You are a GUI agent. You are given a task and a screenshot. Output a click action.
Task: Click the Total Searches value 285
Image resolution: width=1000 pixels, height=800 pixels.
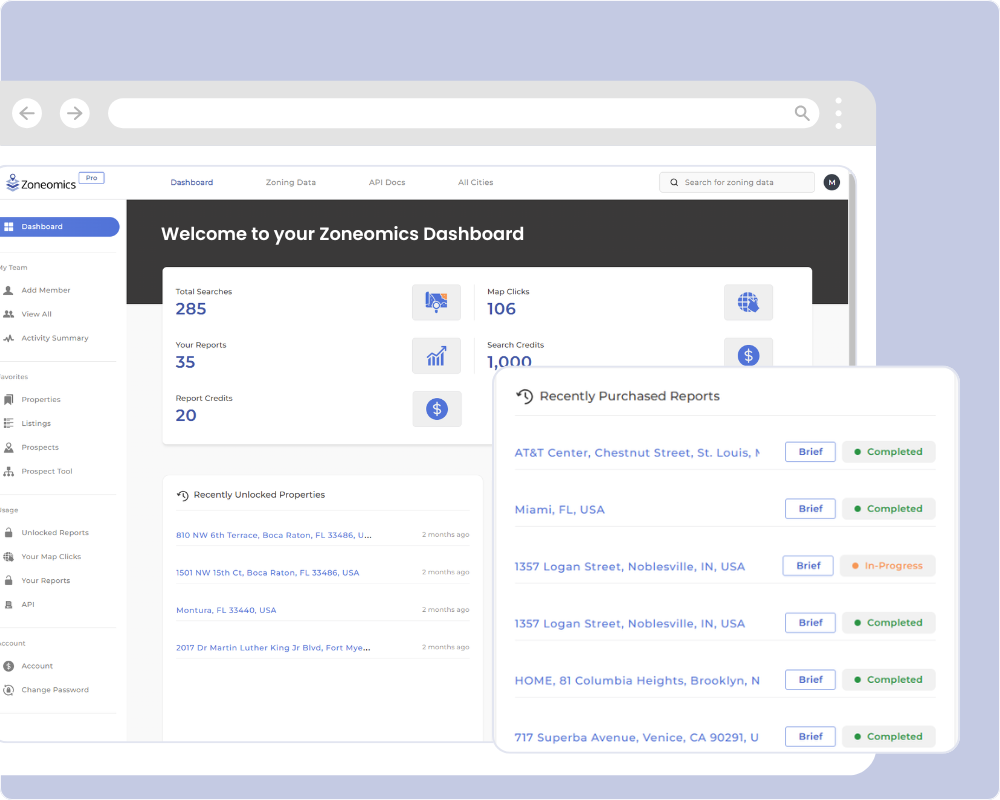coord(191,309)
